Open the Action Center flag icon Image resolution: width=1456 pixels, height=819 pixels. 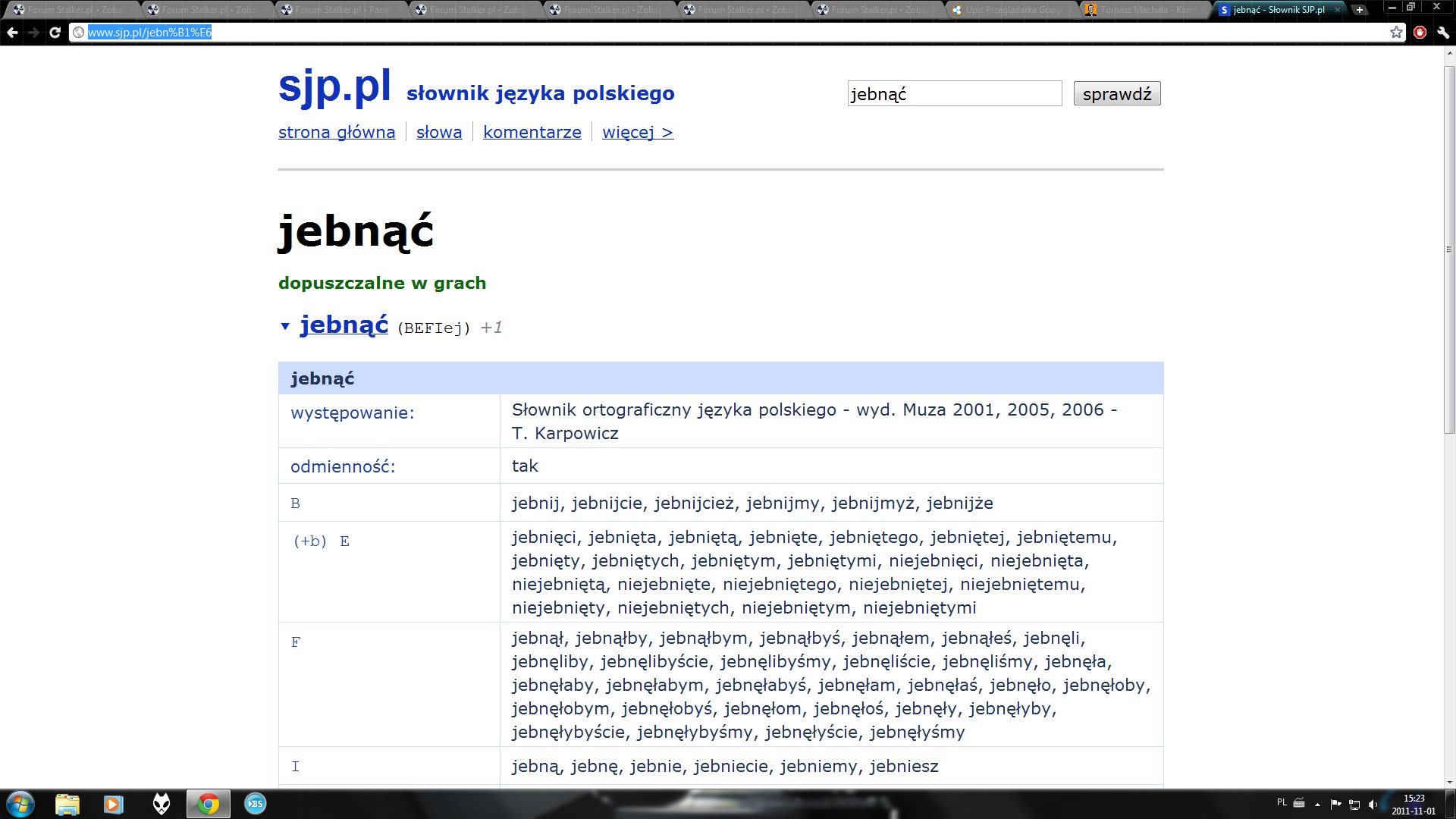(1335, 804)
